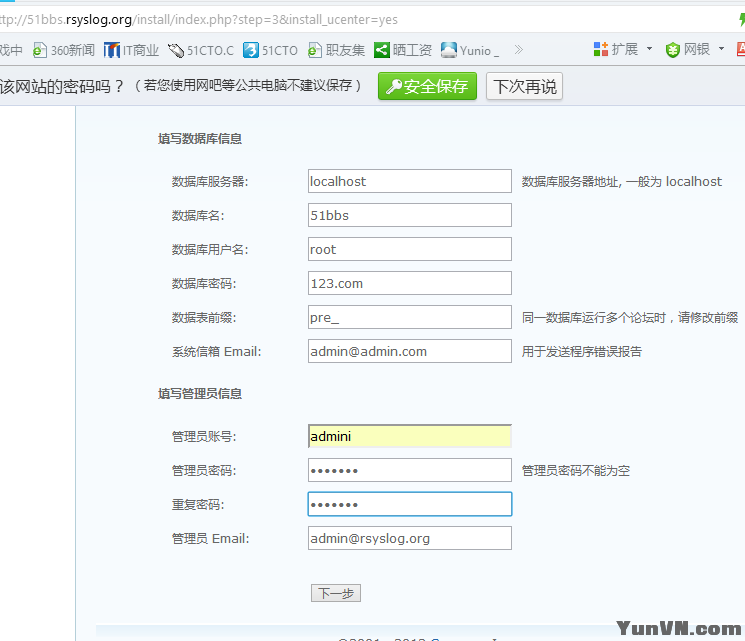The image size is (745, 641).
Task: Click the 数据表前缀 label
Action: click(204, 317)
